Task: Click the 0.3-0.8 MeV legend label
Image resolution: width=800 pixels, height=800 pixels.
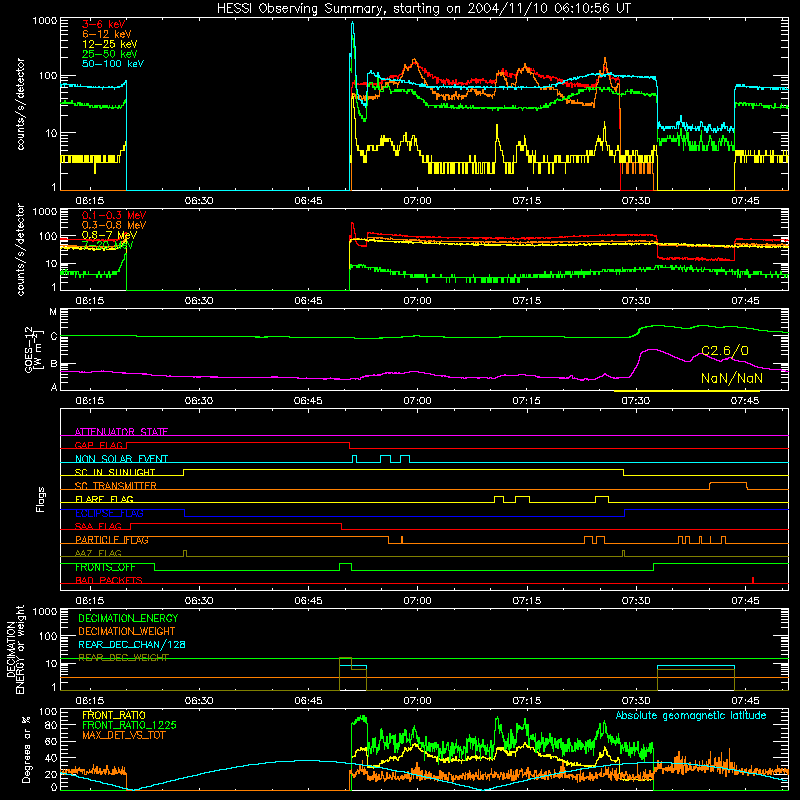Action: pos(114,225)
